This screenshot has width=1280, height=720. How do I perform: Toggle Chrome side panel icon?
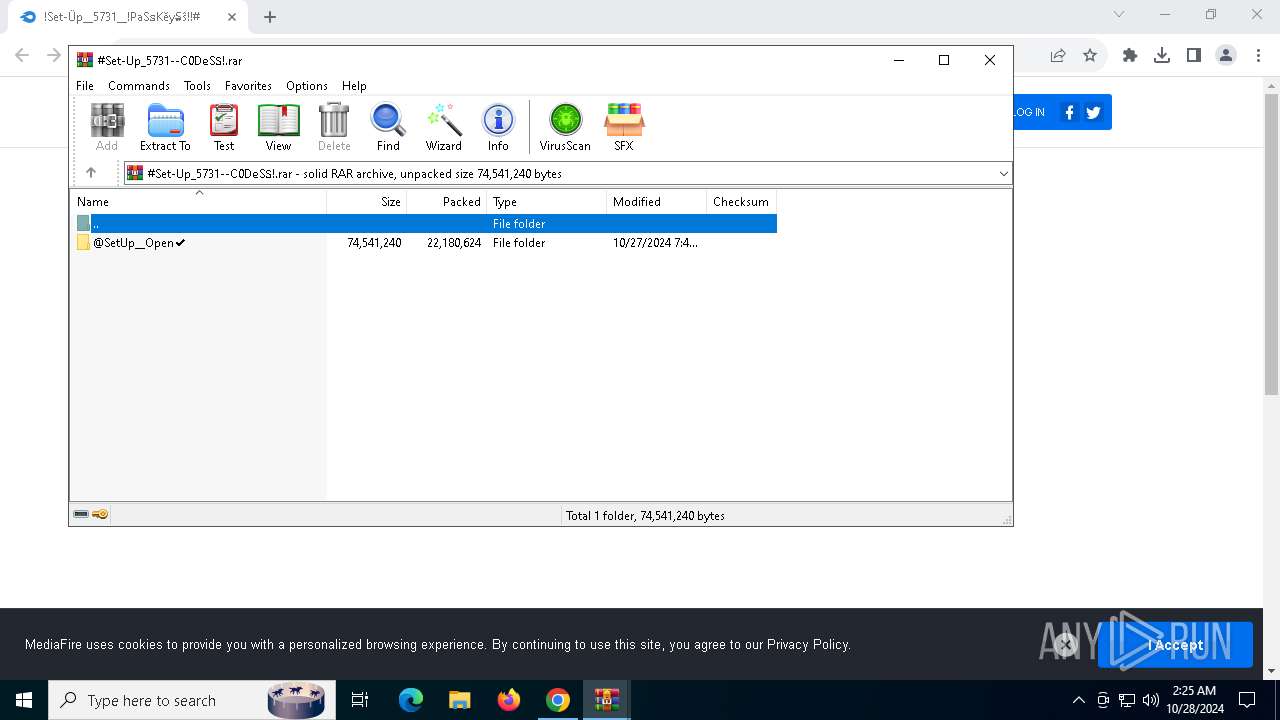pos(1194,56)
